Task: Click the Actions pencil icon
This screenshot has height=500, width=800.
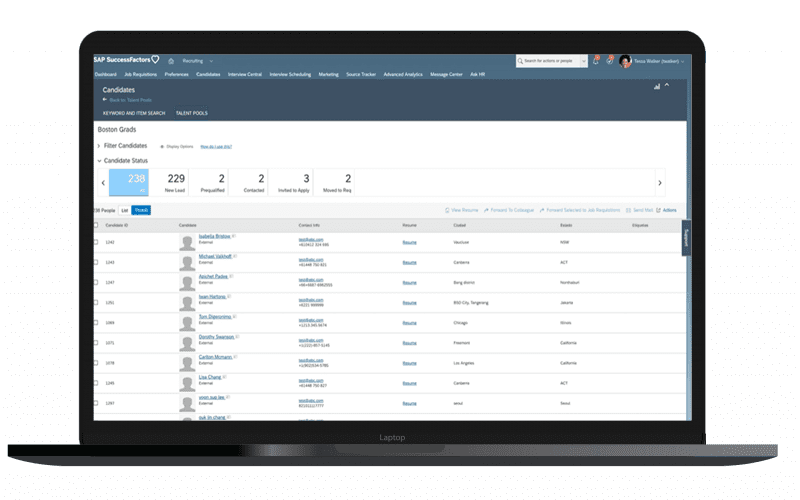Action: (658, 210)
